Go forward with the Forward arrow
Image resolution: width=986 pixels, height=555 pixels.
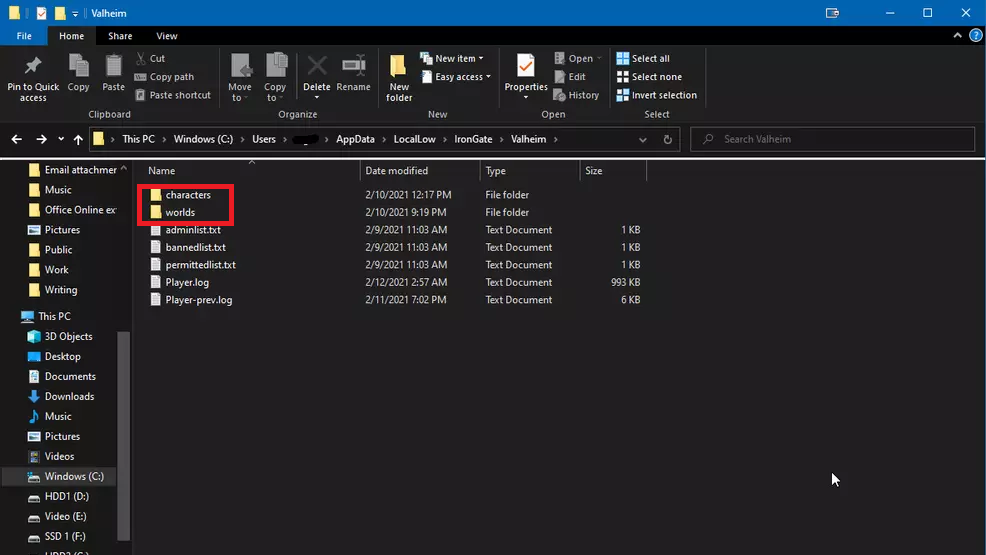[x=42, y=139]
